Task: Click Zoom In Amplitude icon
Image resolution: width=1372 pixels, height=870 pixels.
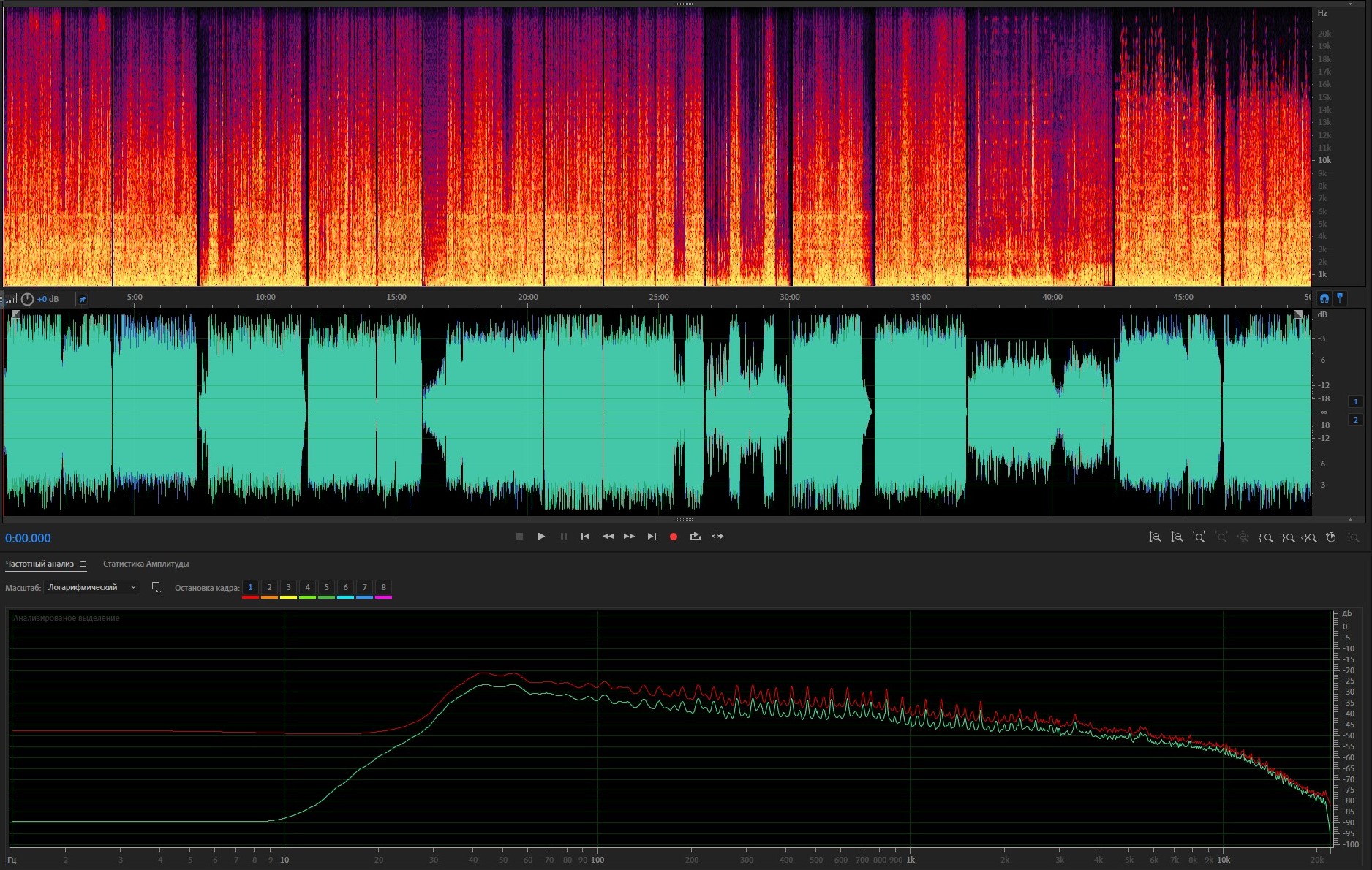Action: point(1155,537)
